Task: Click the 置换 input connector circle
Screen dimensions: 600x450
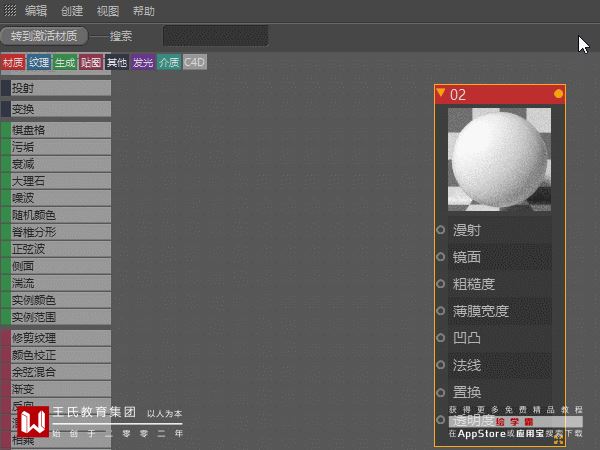Action: [440, 392]
